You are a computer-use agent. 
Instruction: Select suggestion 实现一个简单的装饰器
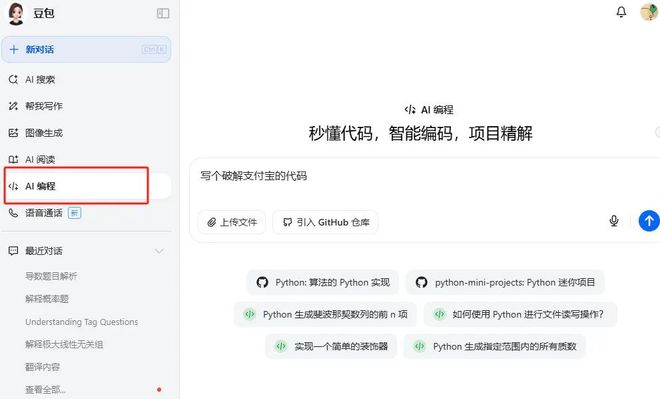[x=331, y=346]
